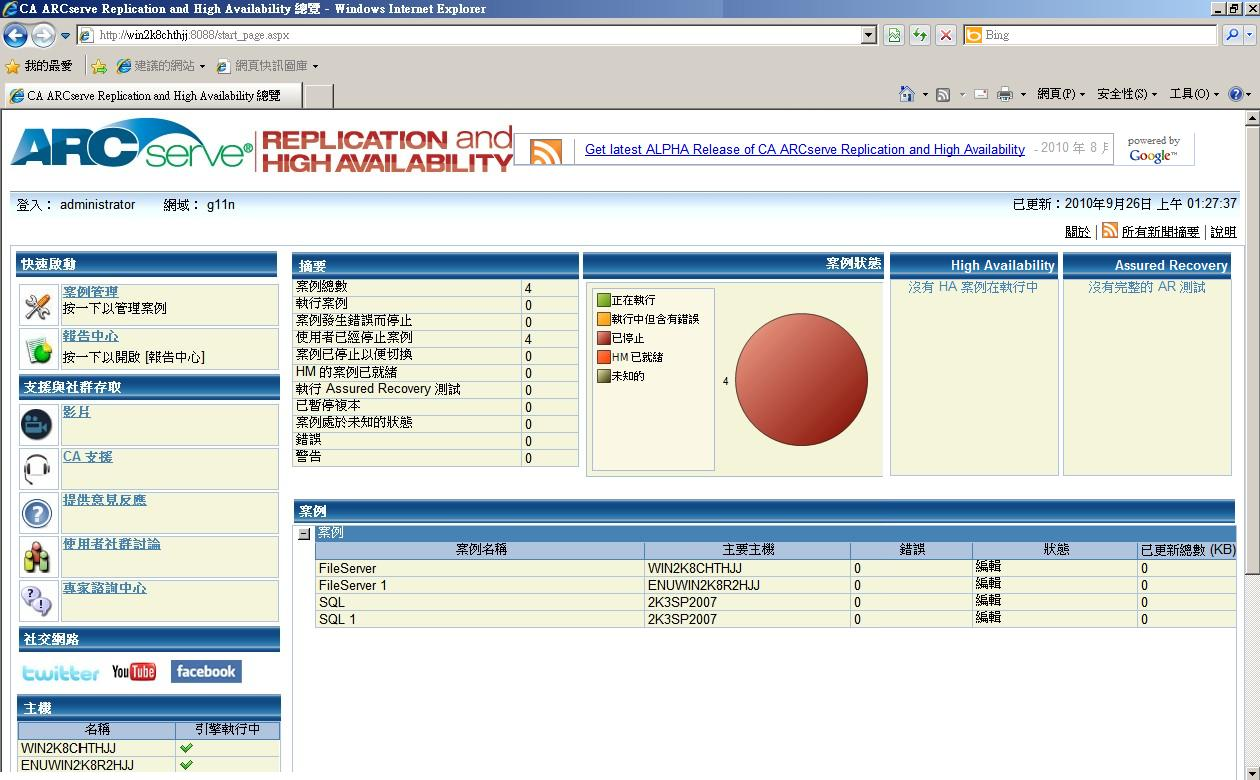Click the address bar URL field
Image resolution: width=1260 pixels, height=780 pixels.
469,35
